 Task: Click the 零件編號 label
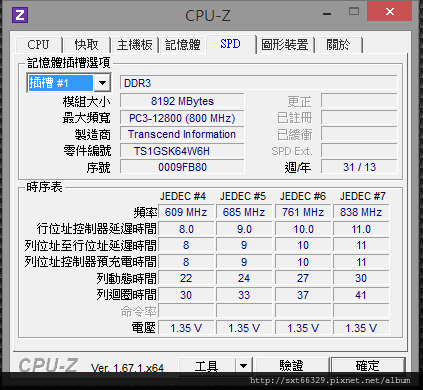[87, 151]
